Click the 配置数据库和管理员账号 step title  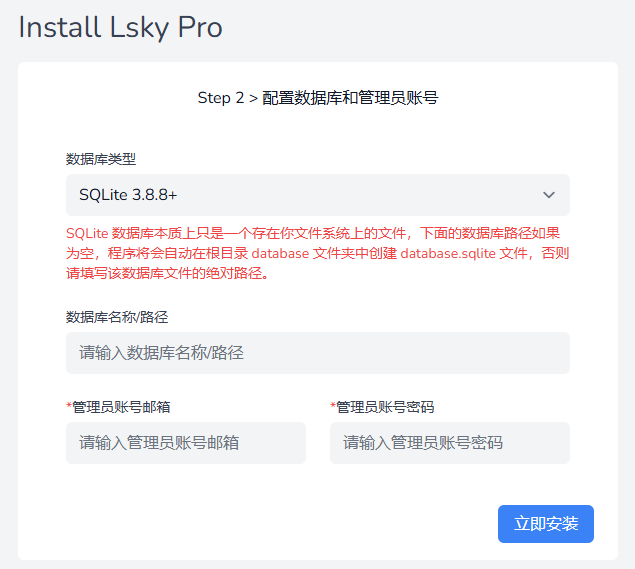click(350, 98)
